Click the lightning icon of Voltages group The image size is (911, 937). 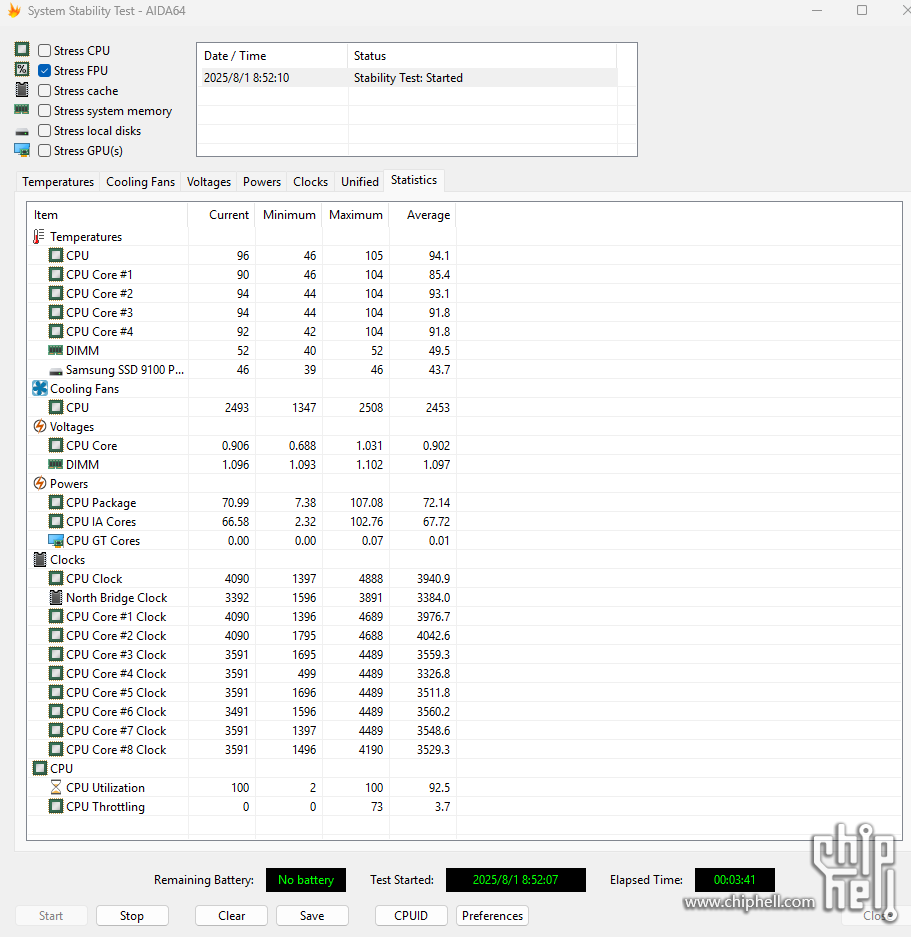39,426
